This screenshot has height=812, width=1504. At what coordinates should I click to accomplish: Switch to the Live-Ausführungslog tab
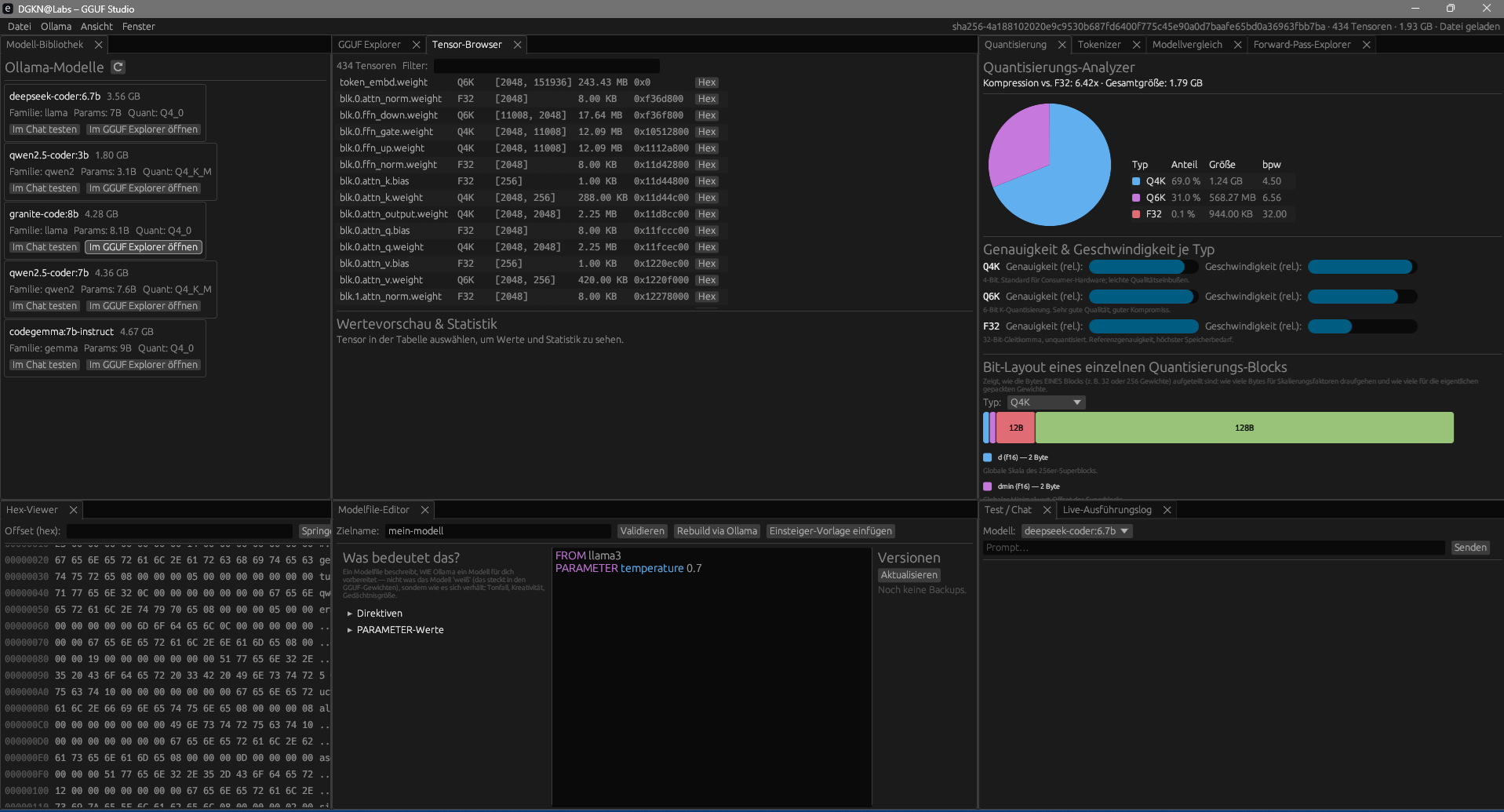click(x=1107, y=510)
